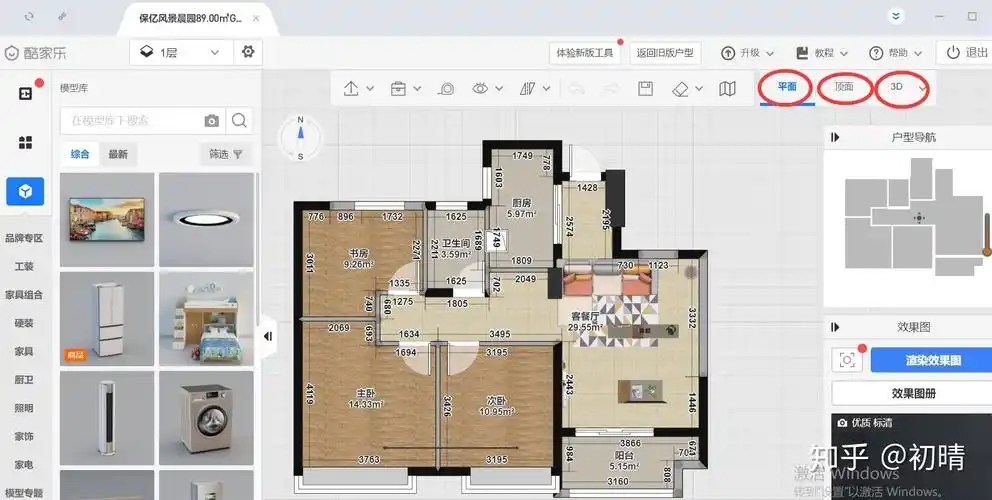992x500 pixels.
Task: Click the measuring tape tool icon
Action: 447,89
